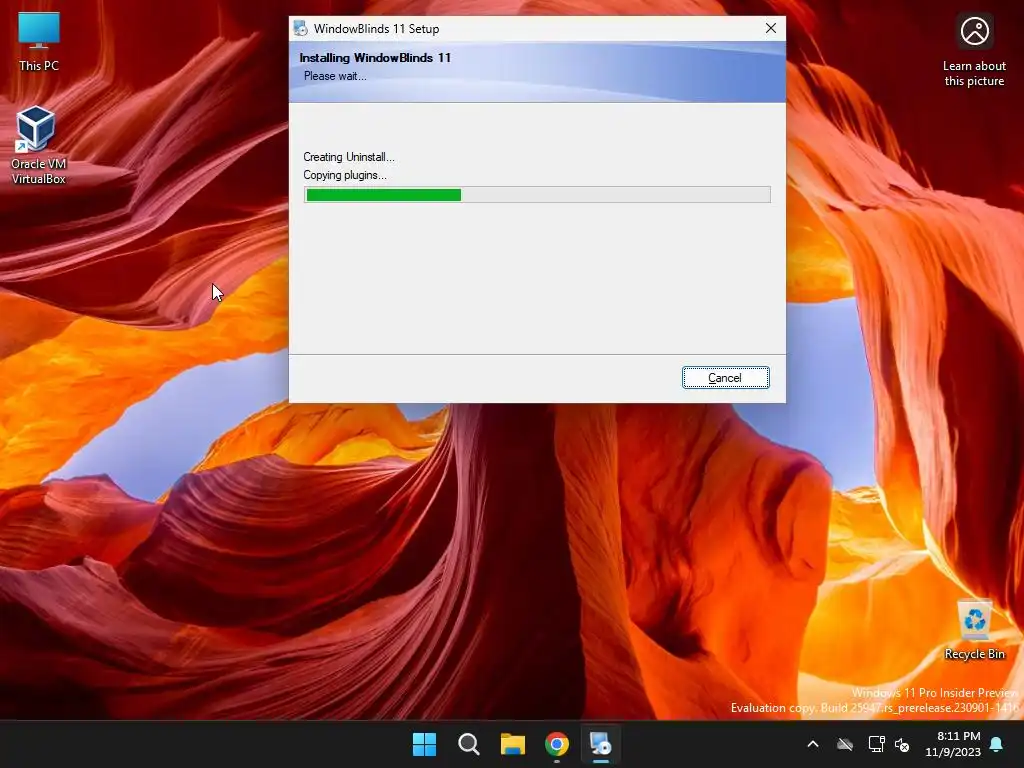The width and height of the screenshot is (1024, 768).
Task: Cancel the WindowBlinds 11 installation
Action: pyautogui.click(x=726, y=377)
